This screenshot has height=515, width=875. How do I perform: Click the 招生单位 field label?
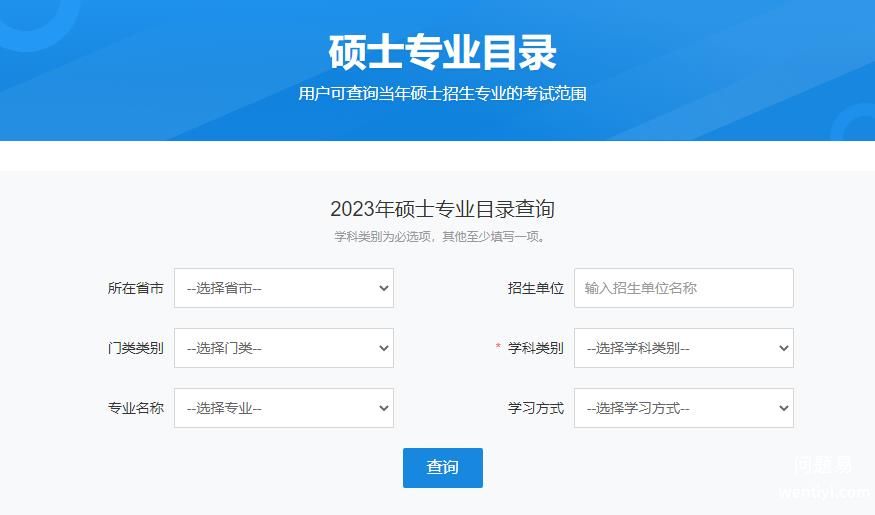(x=536, y=288)
